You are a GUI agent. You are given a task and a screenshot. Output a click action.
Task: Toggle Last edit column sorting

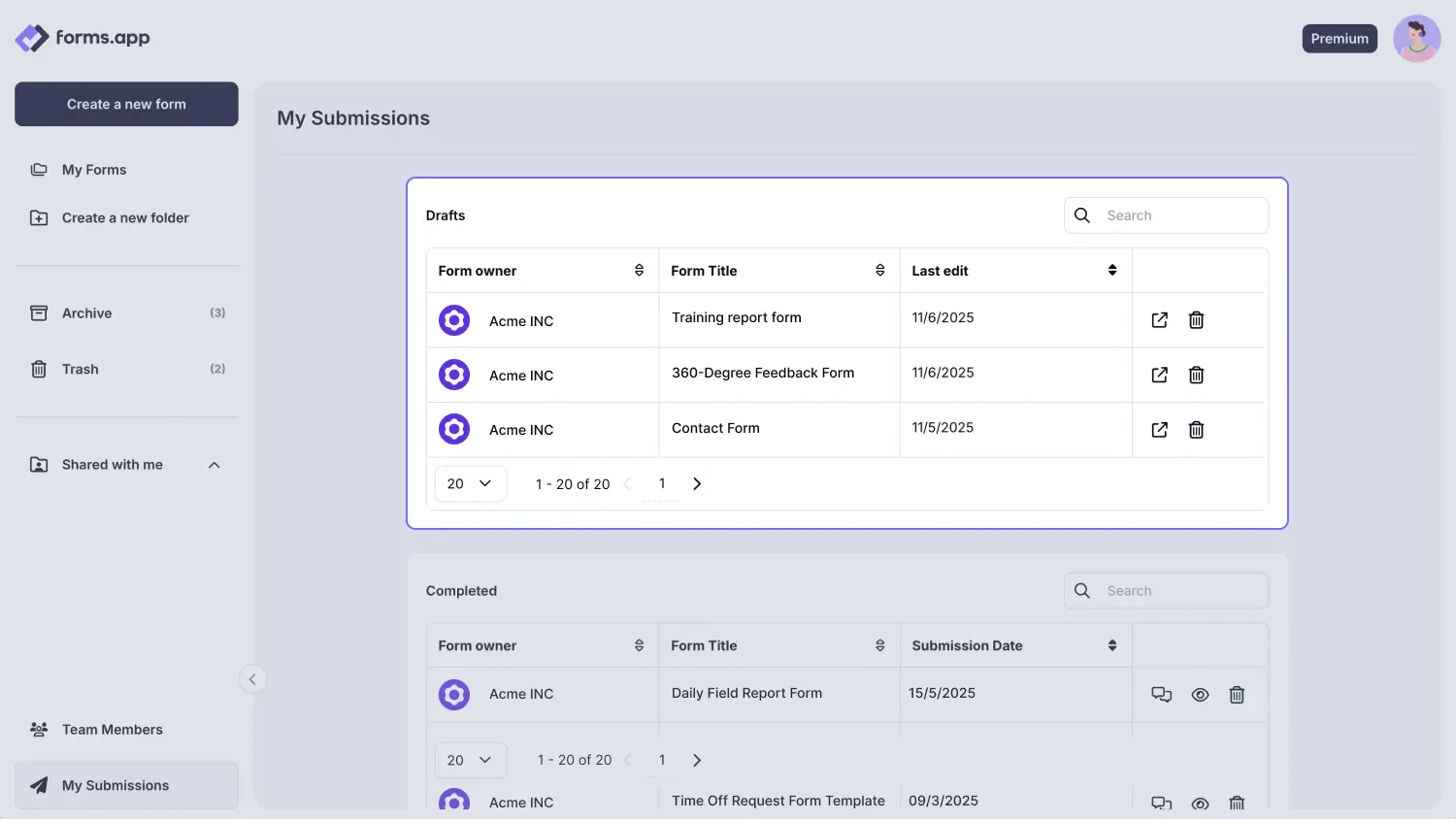[1111, 270]
